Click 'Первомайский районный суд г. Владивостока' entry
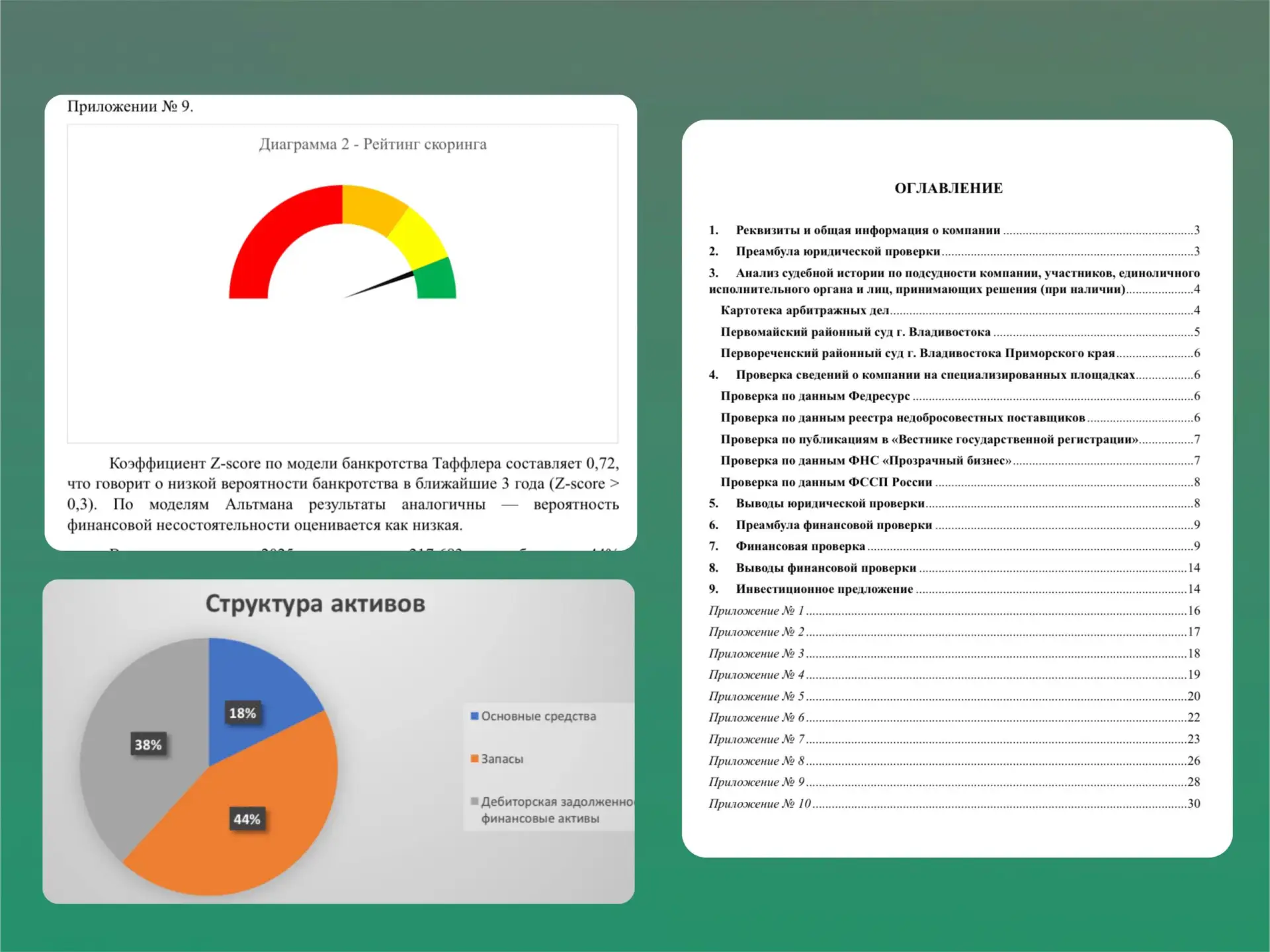 tap(960, 332)
